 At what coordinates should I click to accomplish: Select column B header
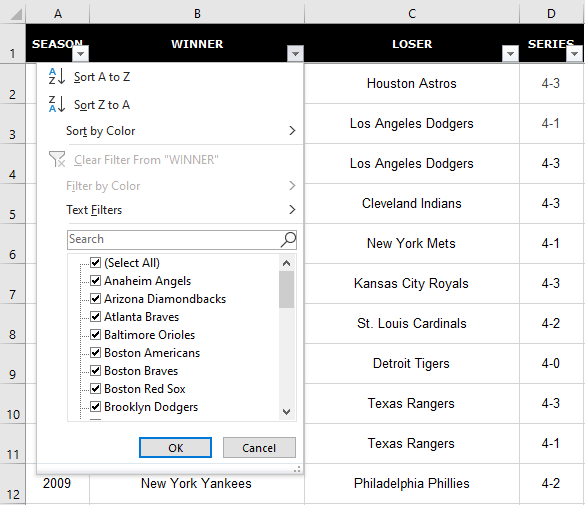(197, 14)
